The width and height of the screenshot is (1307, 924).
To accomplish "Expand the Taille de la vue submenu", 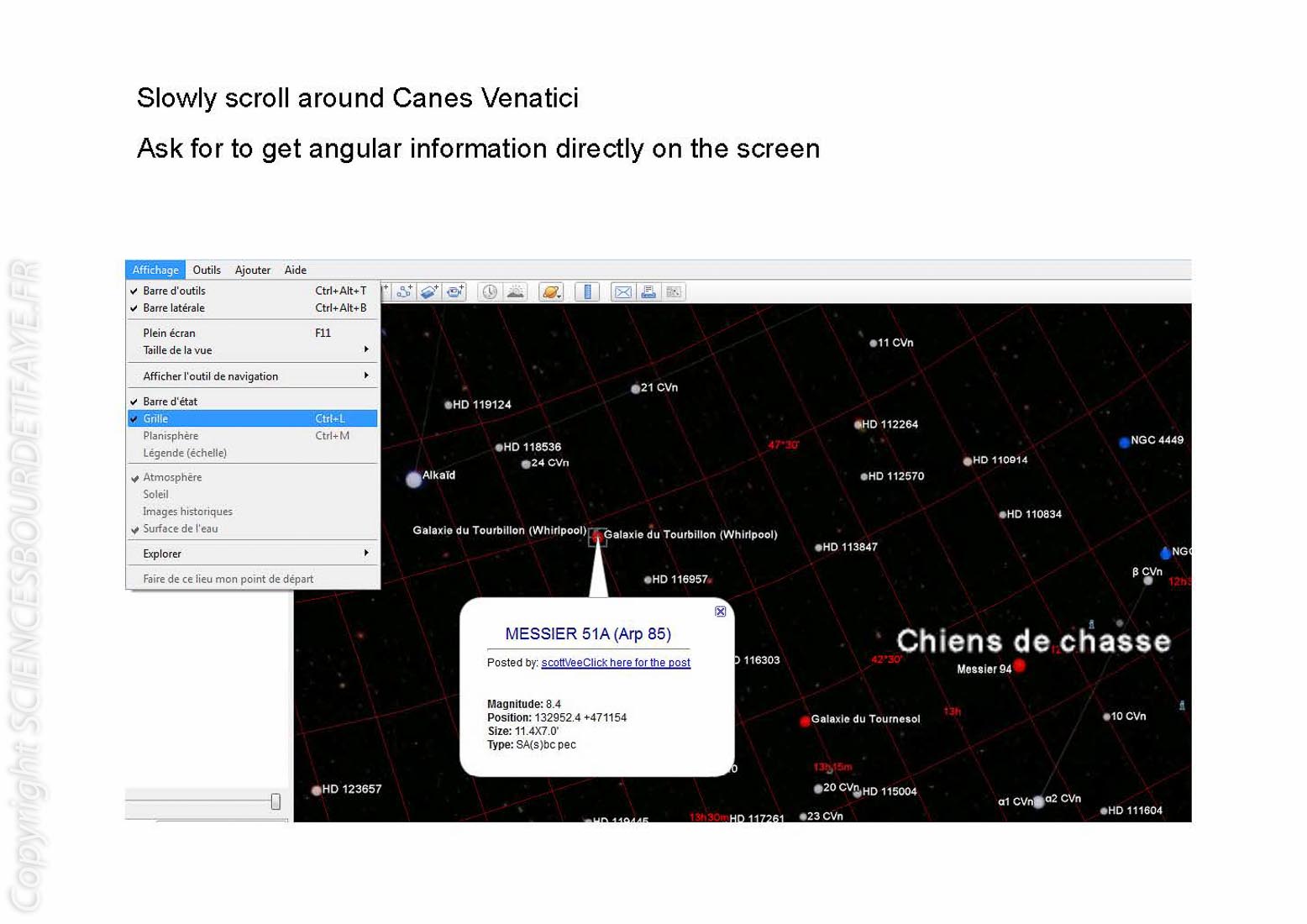I will (252, 350).
